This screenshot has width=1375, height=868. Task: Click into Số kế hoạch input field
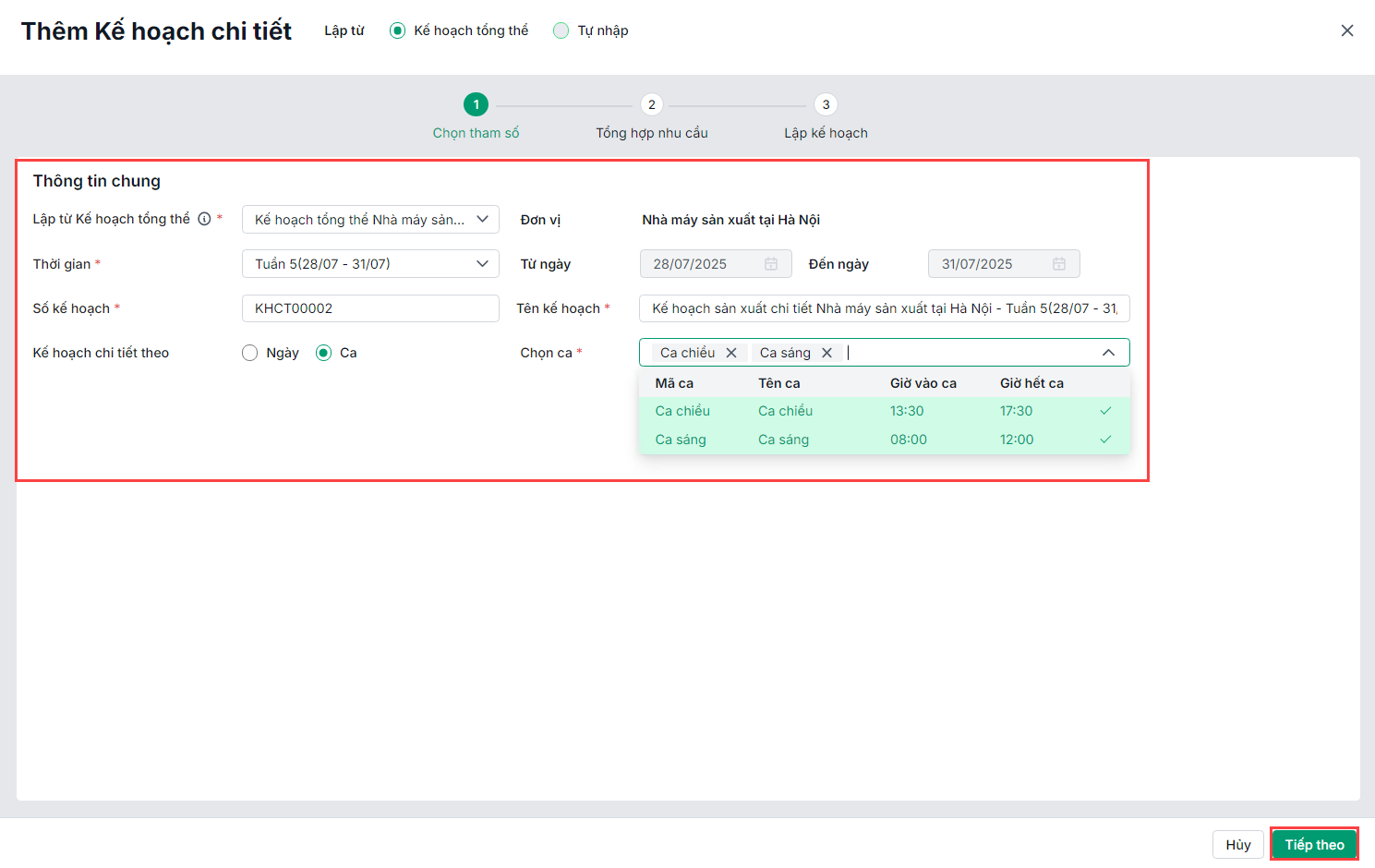click(x=369, y=308)
